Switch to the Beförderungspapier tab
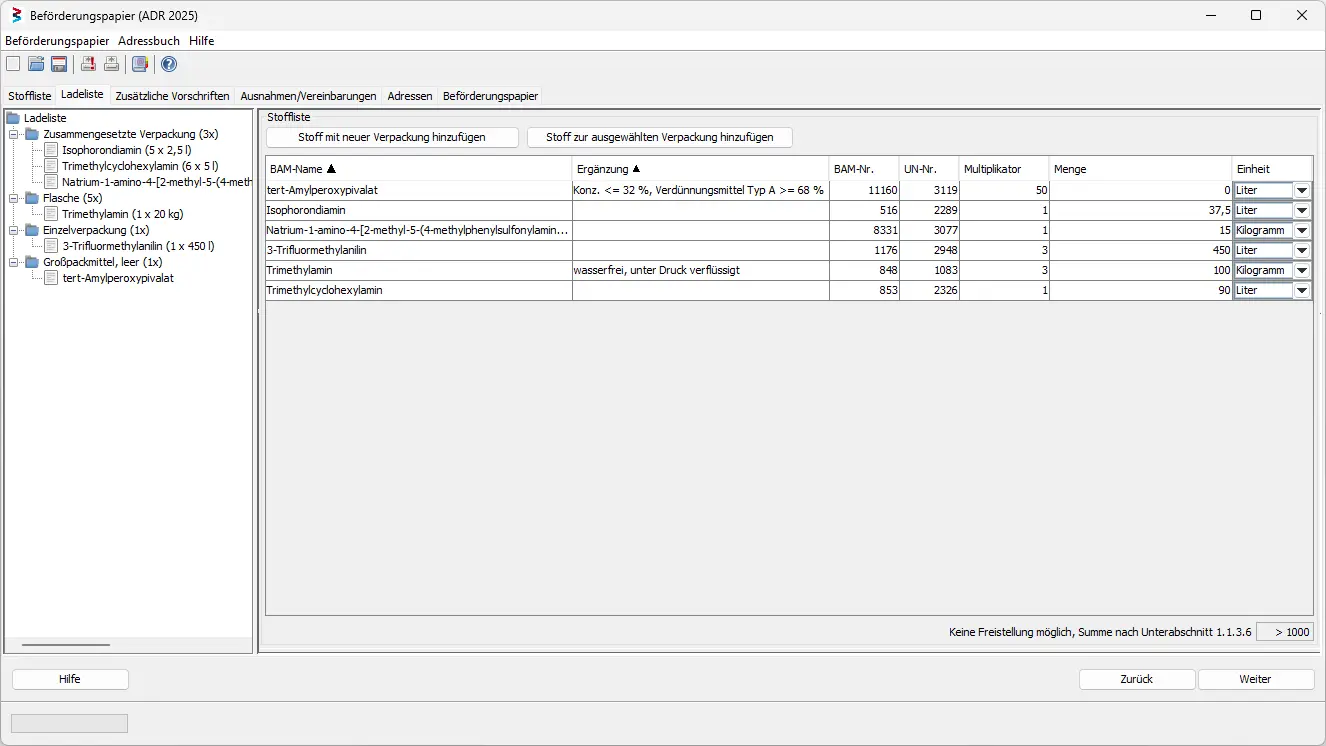 tap(491, 96)
